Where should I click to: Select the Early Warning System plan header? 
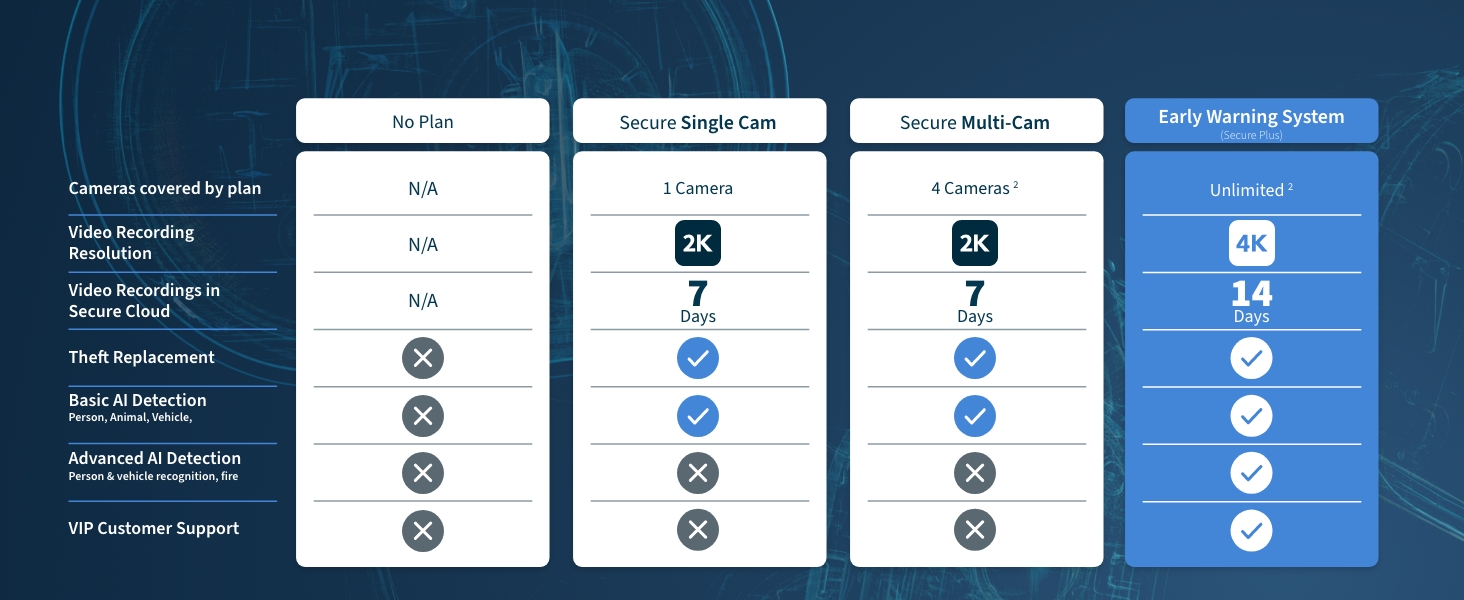pos(1251,121)
